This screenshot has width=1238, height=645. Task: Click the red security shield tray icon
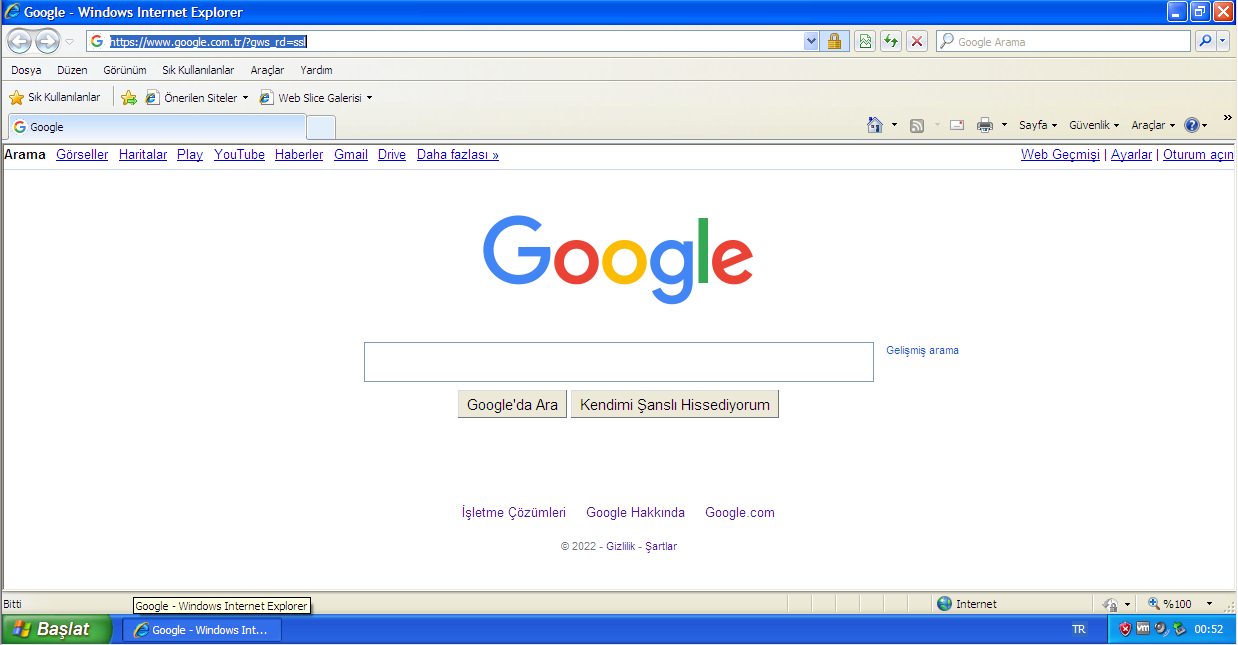click(x=1125, y=630)
